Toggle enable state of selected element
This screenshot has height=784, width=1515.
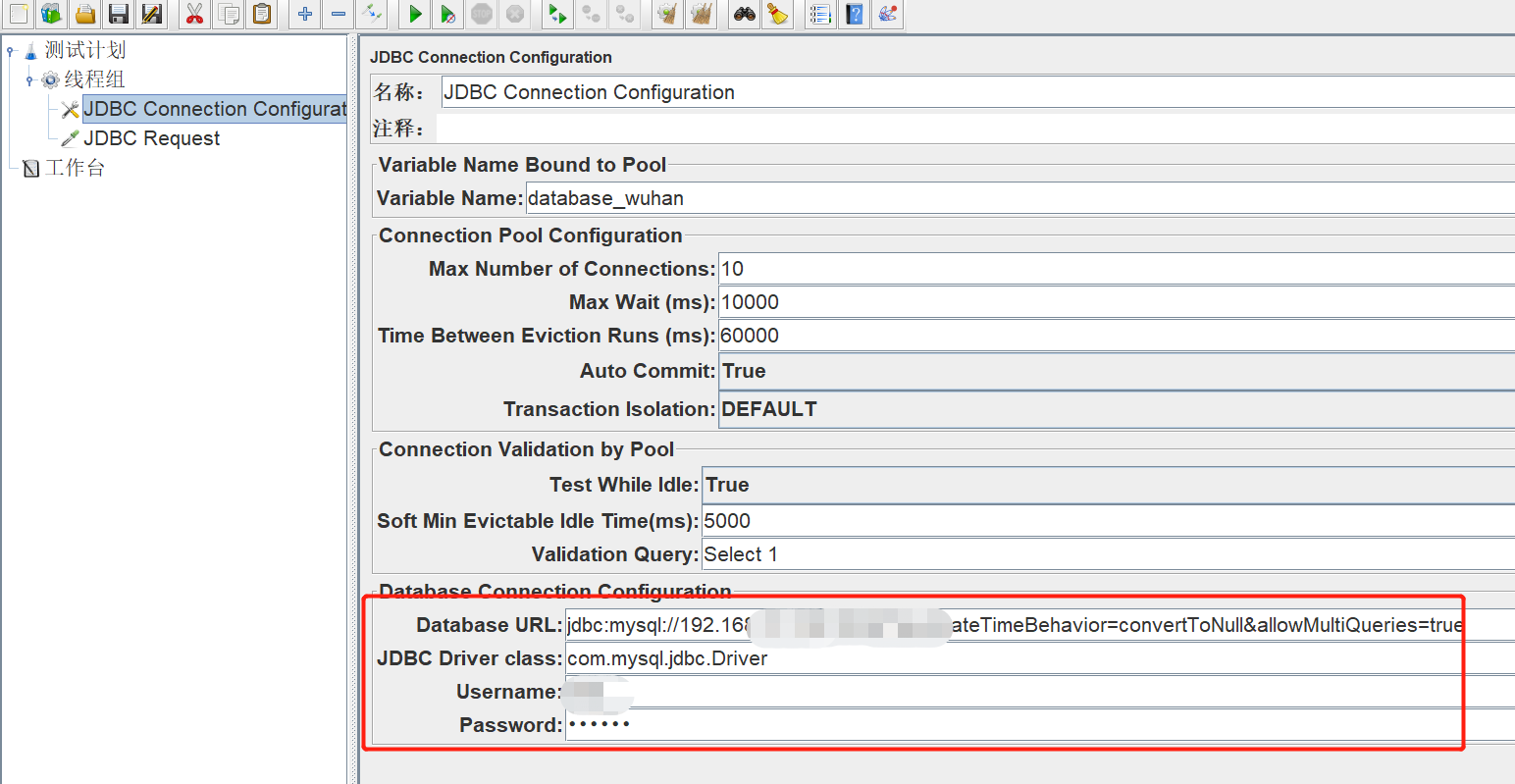point(372,14)
